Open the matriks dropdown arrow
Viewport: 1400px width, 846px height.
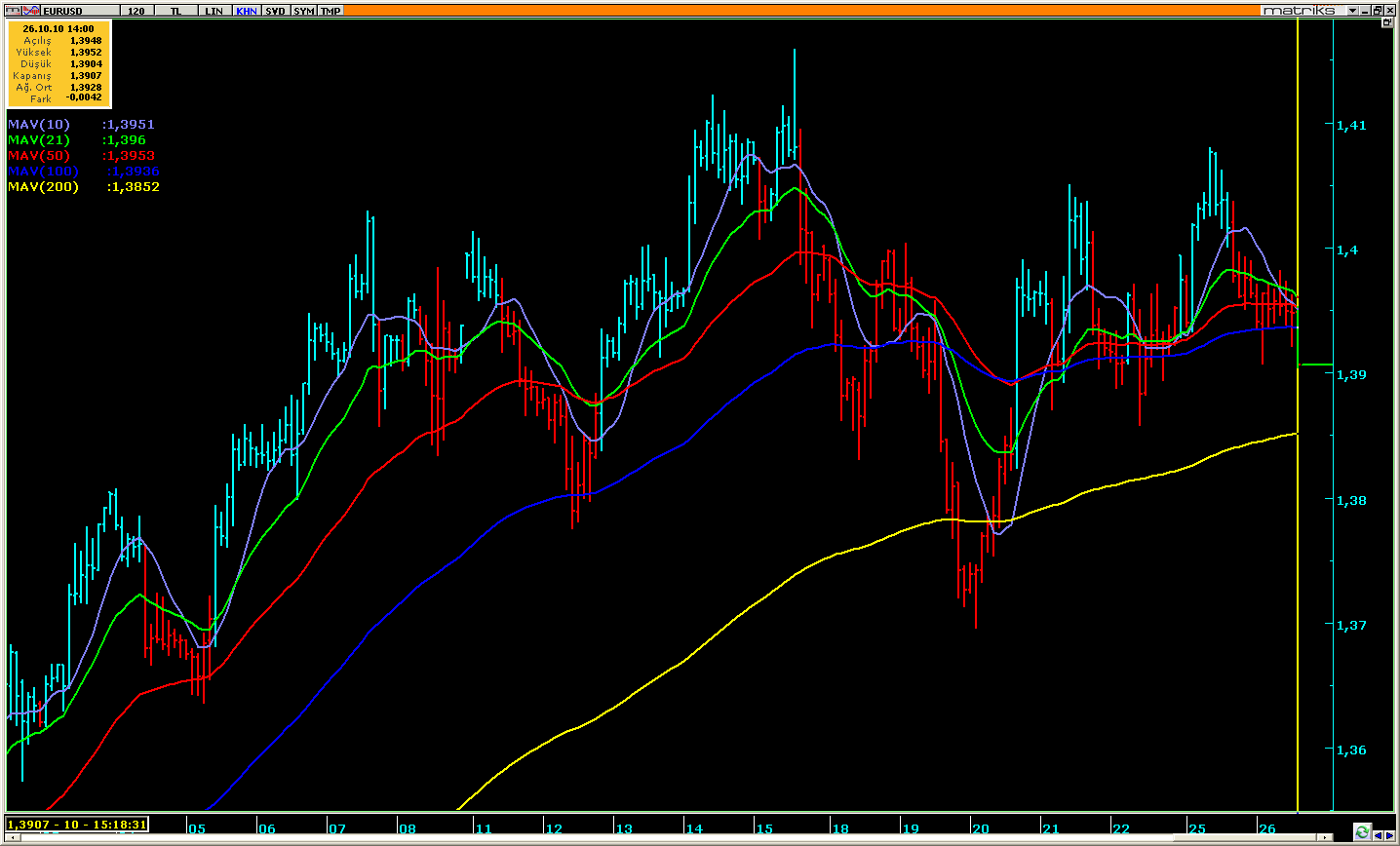pos(1352,11)
